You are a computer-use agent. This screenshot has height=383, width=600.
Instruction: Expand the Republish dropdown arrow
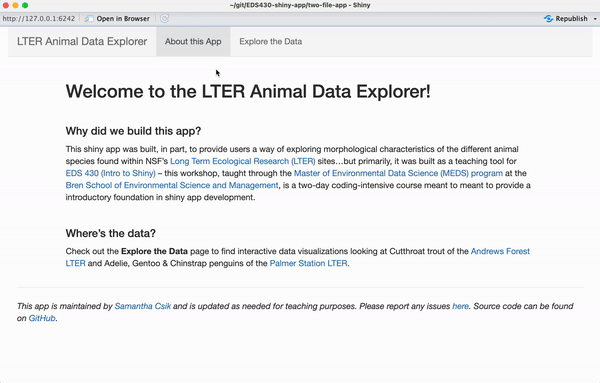click(595, 19)
